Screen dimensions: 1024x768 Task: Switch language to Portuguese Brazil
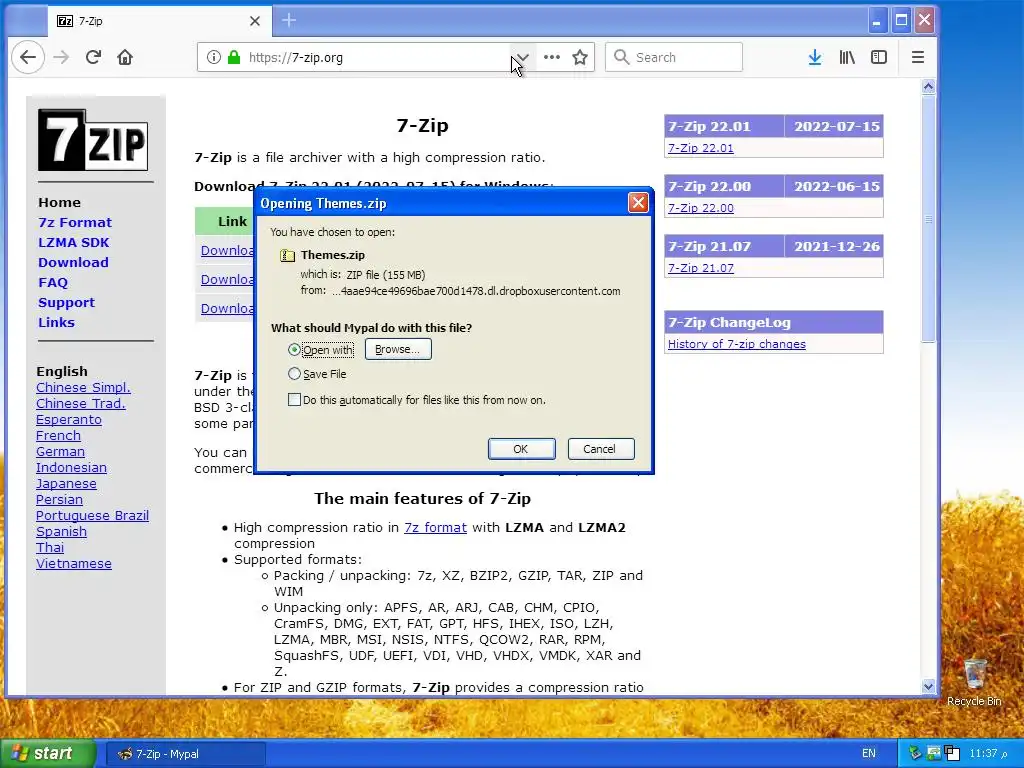(x=92, y=515)
